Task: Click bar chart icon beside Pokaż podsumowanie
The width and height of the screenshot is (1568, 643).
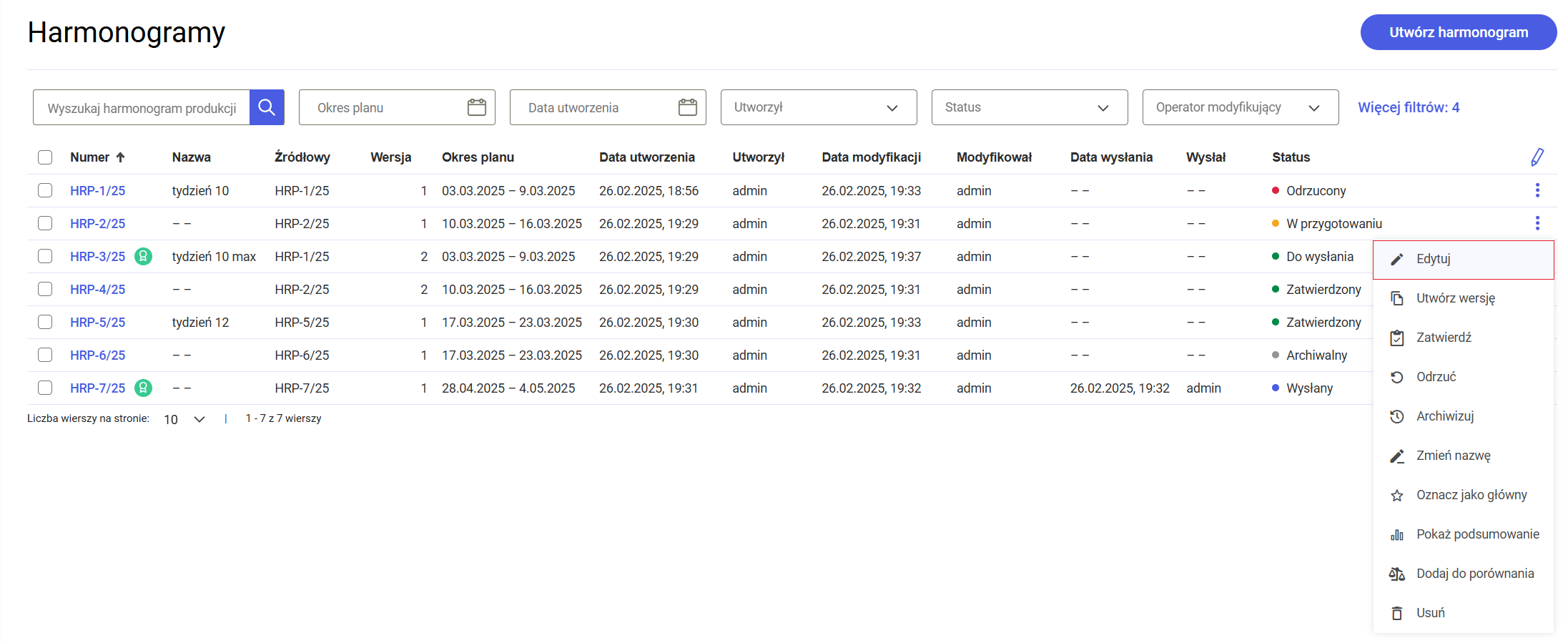Action: [1396, 534]
